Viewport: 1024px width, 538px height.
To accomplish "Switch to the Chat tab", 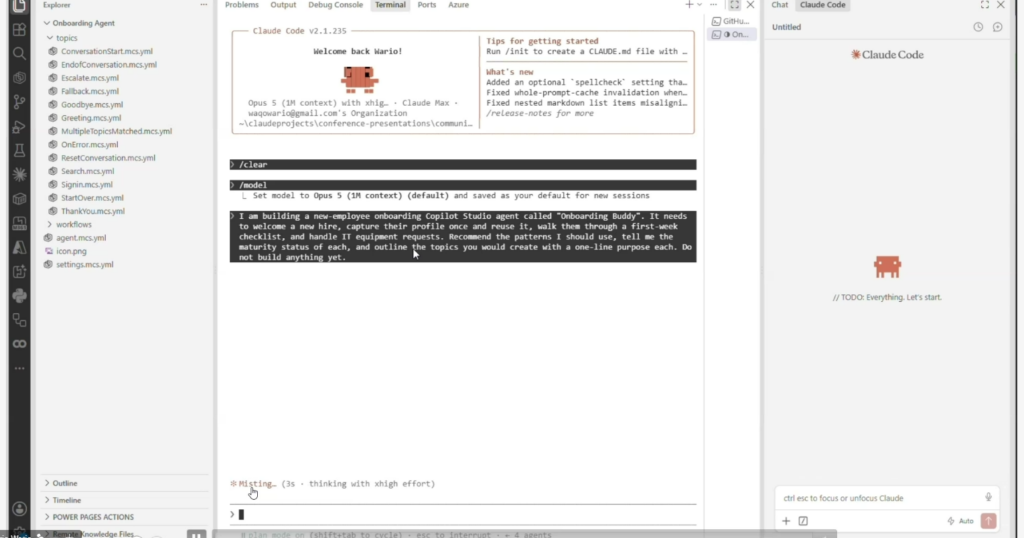I will 779,5.
